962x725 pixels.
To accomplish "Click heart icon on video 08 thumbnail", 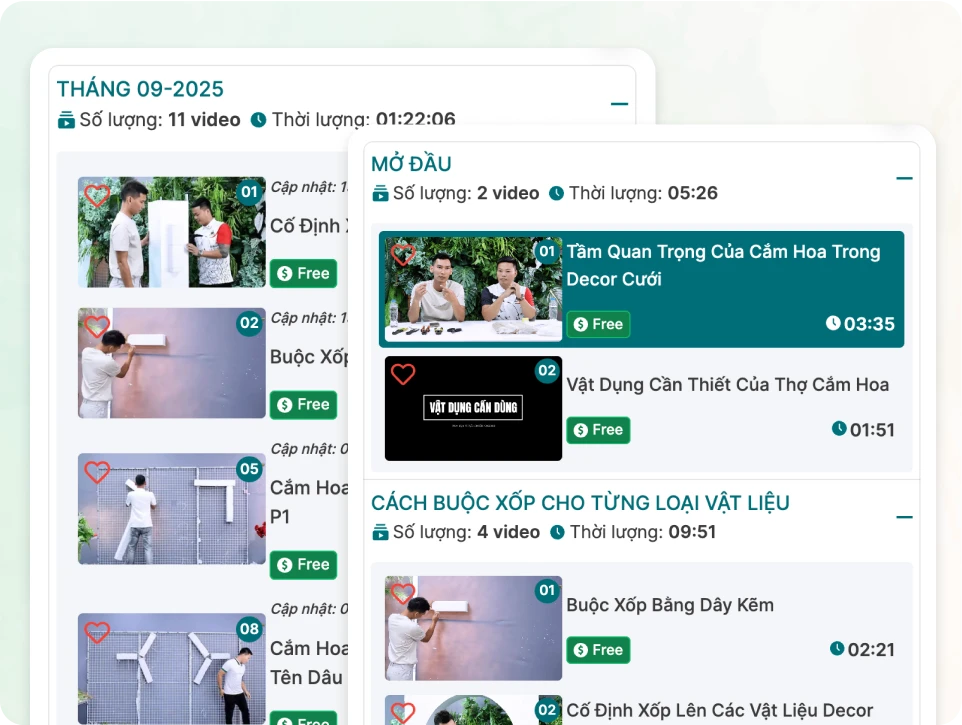I will pos(97,632).
